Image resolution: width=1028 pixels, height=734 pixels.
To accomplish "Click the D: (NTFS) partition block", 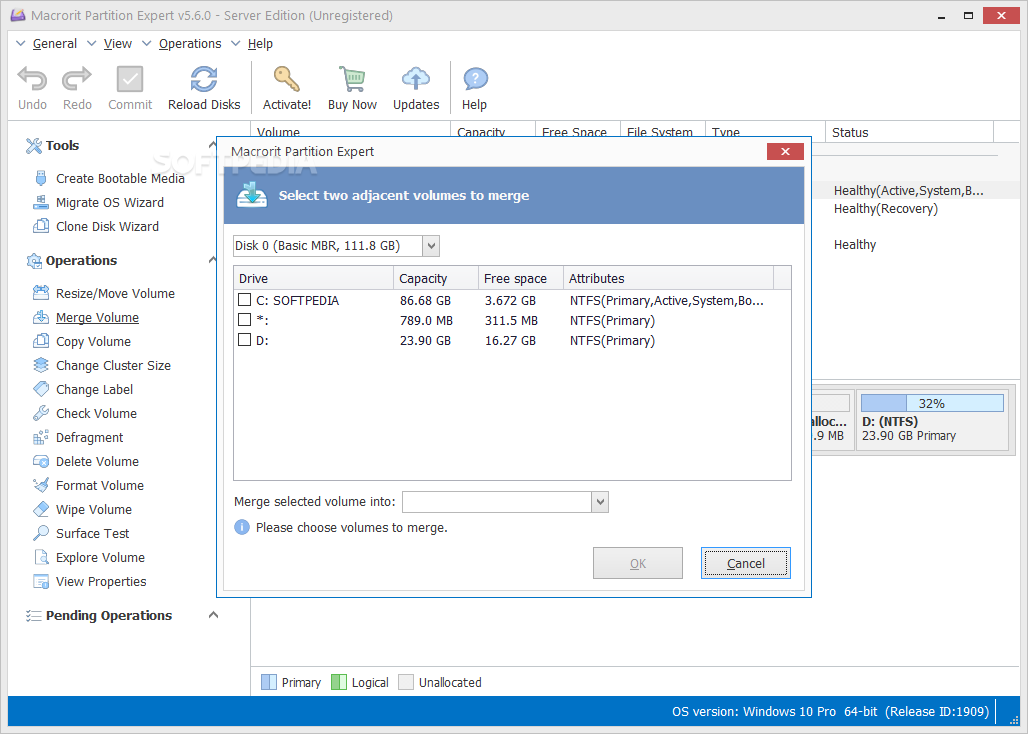I will click(932, 419).
